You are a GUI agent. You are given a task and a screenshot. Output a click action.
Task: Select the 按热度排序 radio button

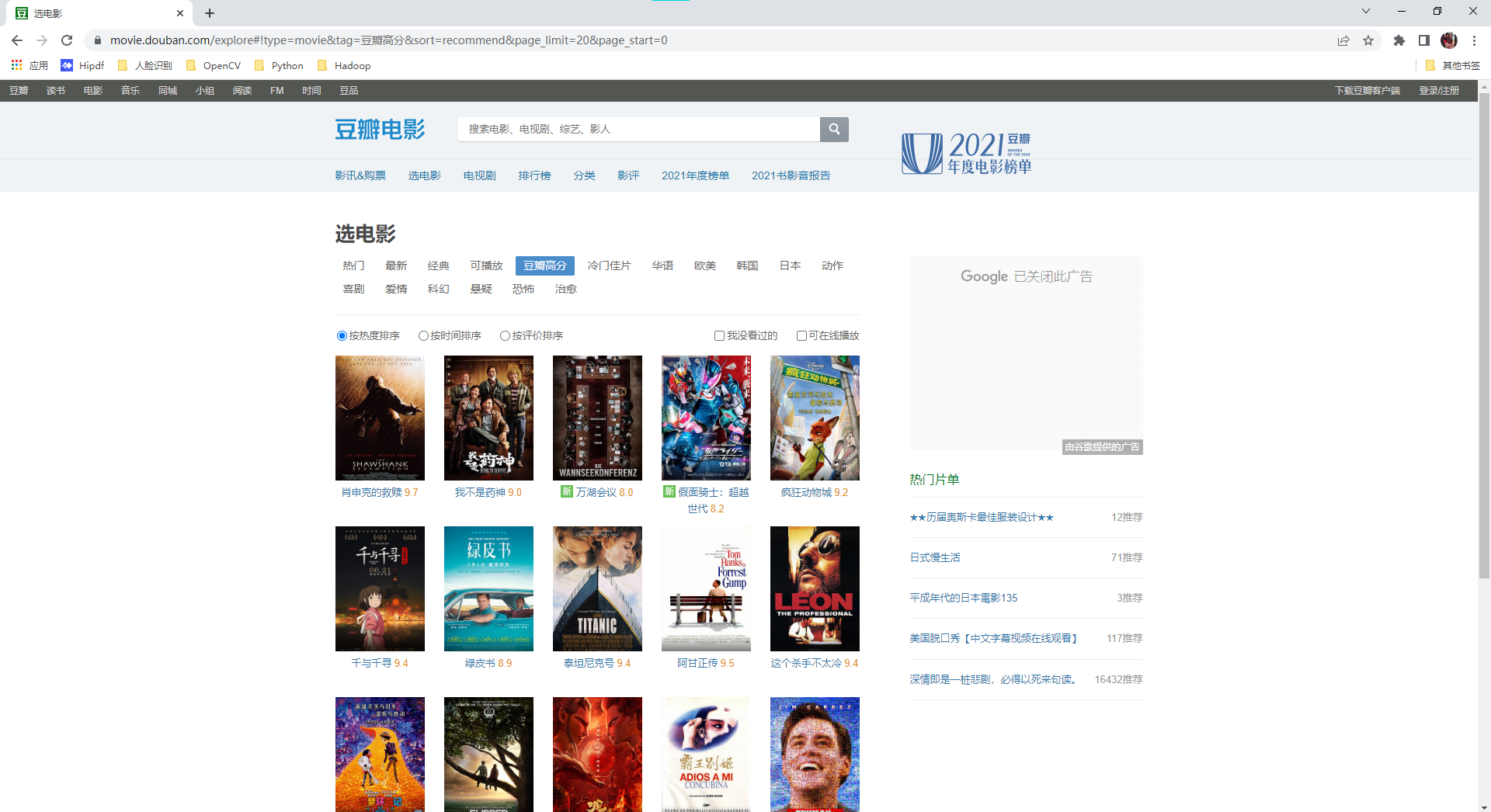click(342, 335)
